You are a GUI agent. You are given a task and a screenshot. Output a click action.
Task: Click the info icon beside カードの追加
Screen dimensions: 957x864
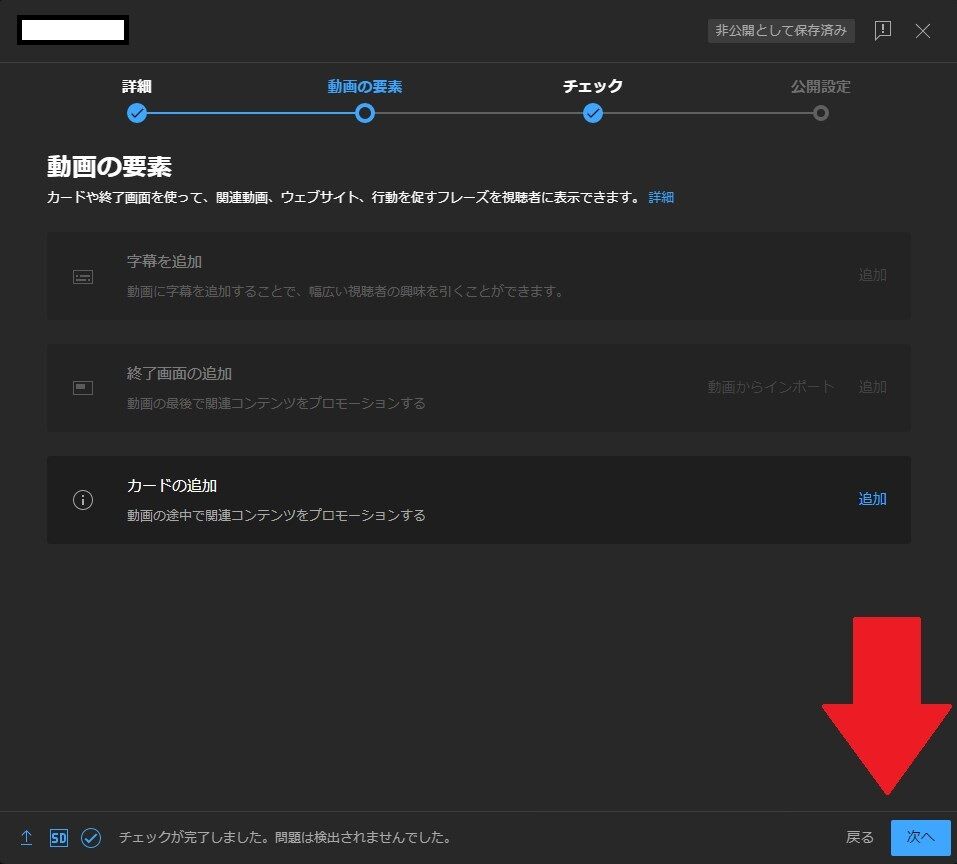(x=83, y=500)
